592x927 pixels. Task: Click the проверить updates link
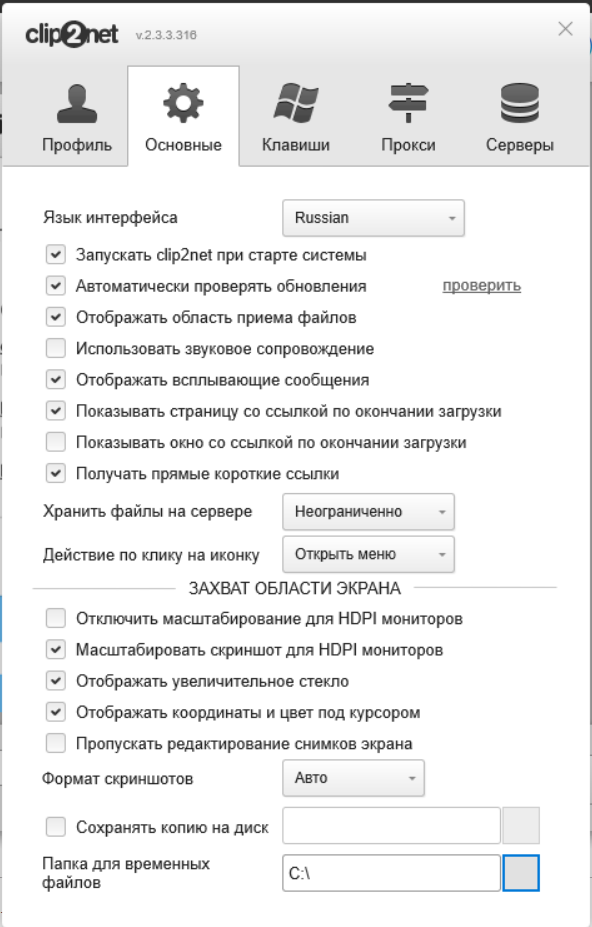(481, 286)
